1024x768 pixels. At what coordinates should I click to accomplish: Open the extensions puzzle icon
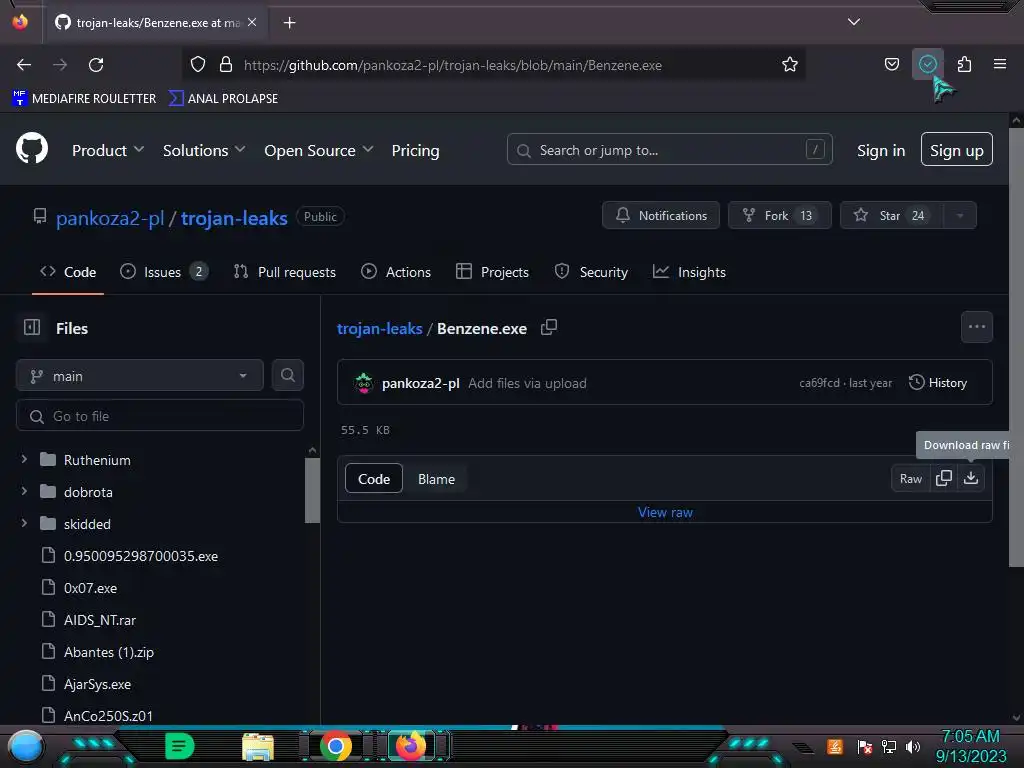coord(964,64)
